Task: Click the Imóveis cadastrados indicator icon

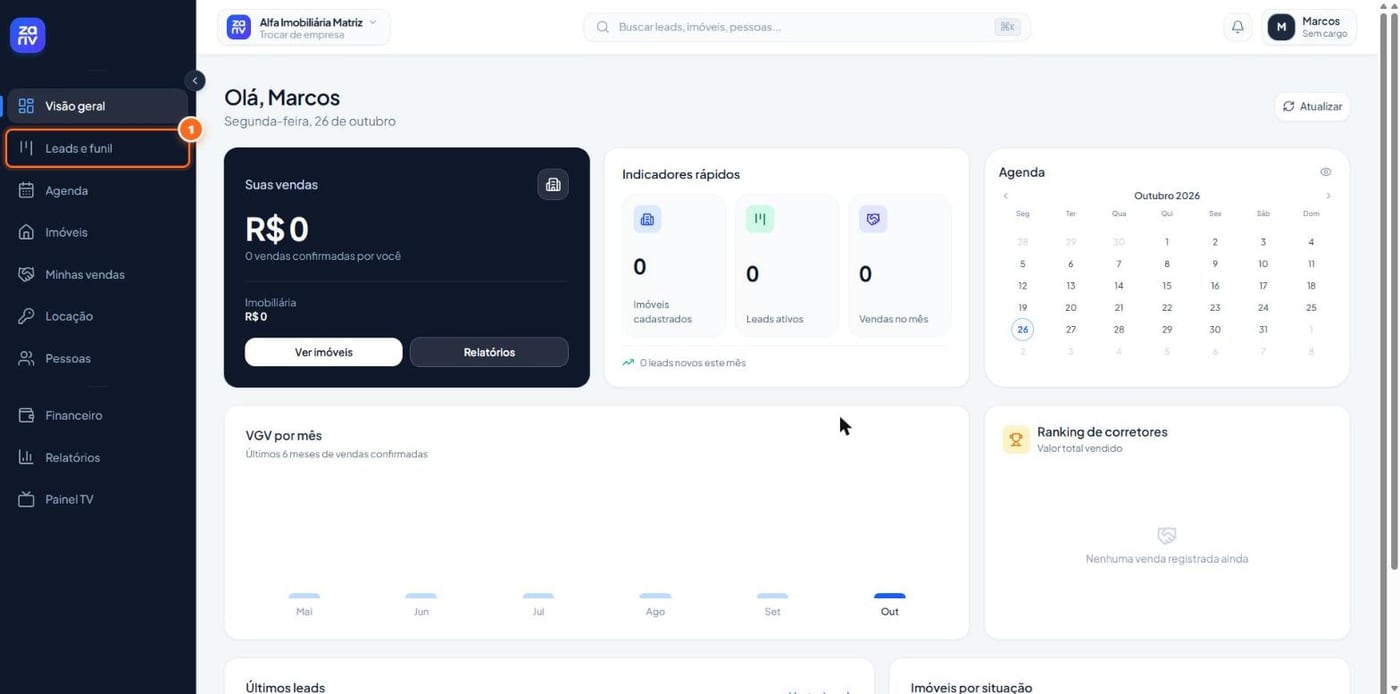Action: (x=647, y=219)
